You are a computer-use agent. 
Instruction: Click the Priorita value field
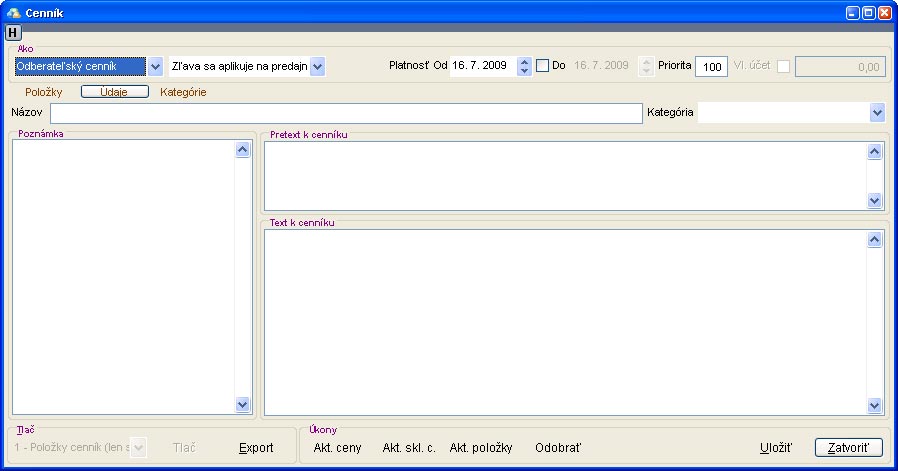711,67
